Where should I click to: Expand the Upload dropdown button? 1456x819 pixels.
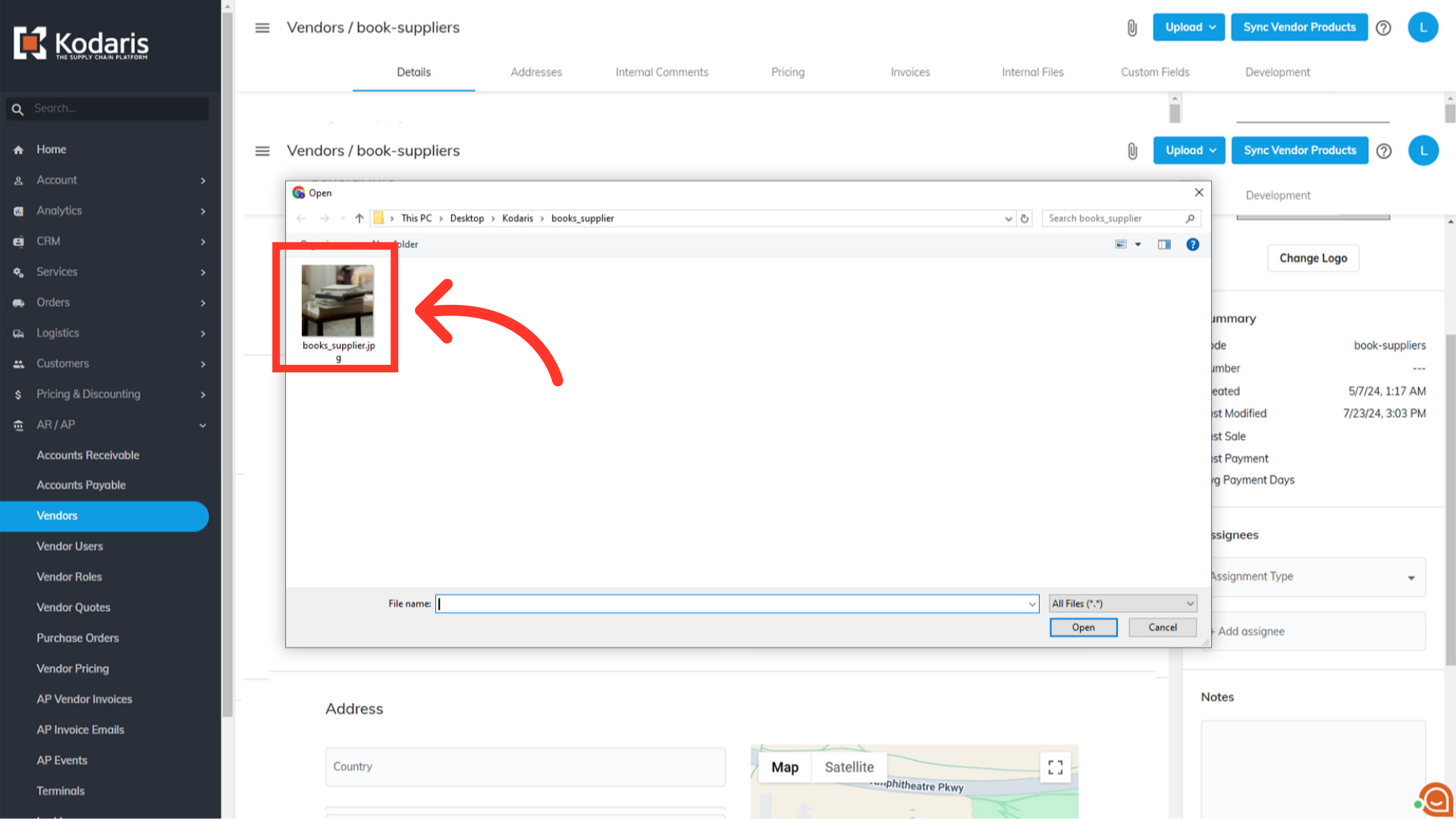[x=1188, y=27]
